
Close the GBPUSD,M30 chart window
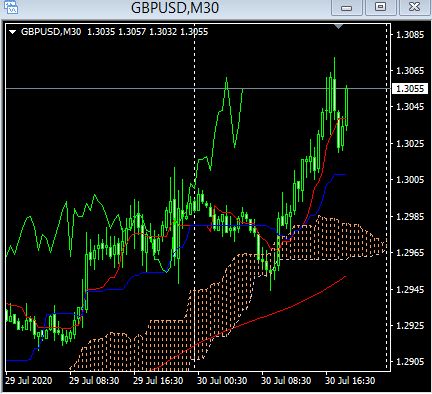(x=414, y=7)
